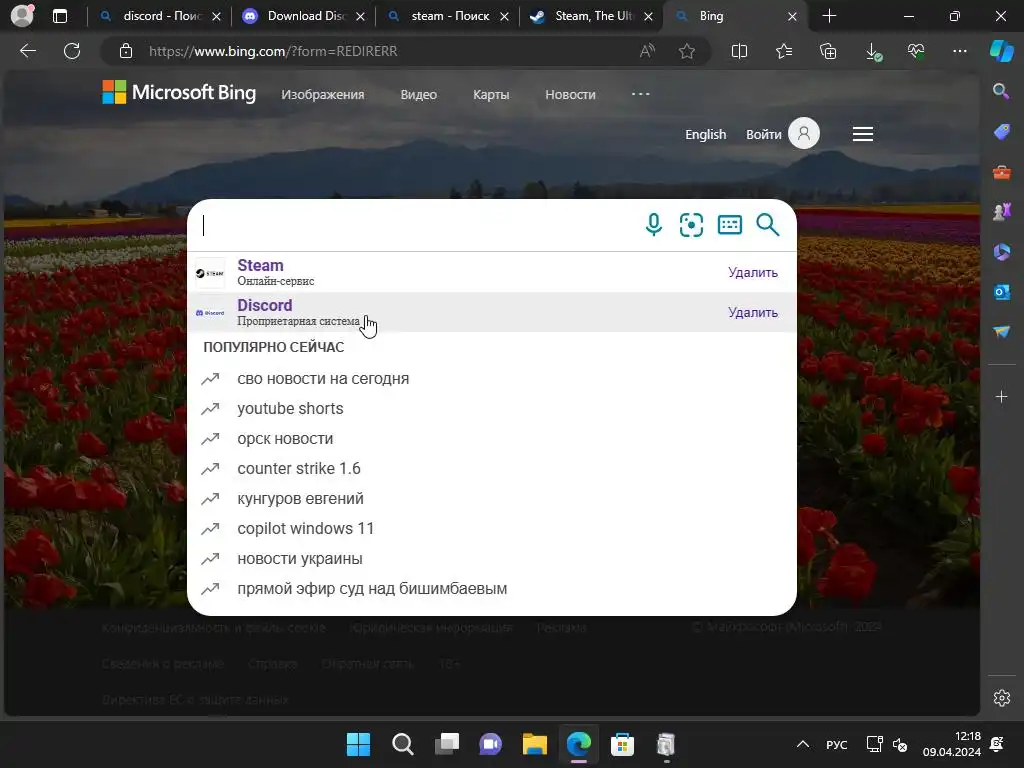Open sidebar Microsoft 365 icon
1024x768 pixels.
click(x=1001, y=251)
